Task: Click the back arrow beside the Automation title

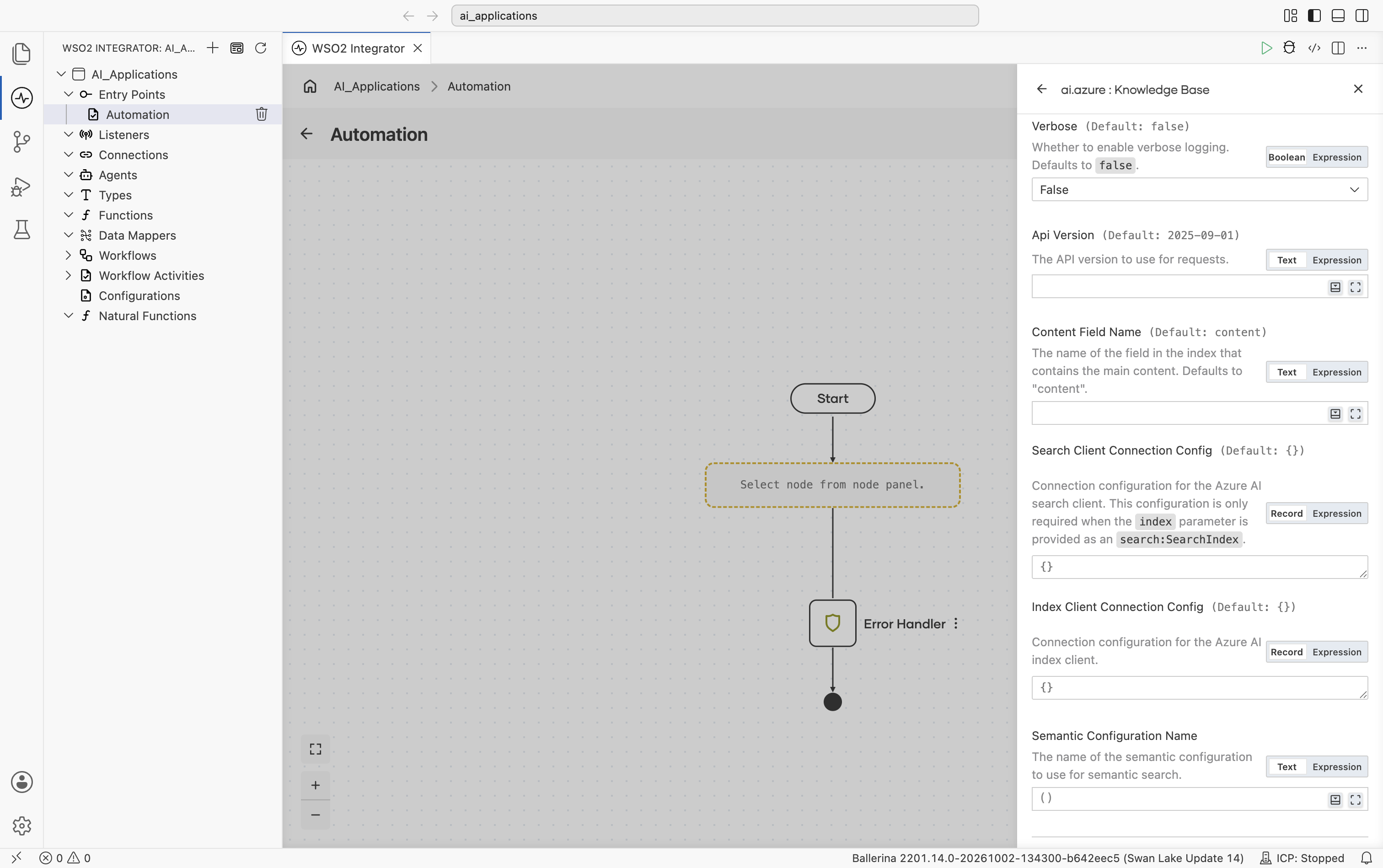Action: point(306,134)
